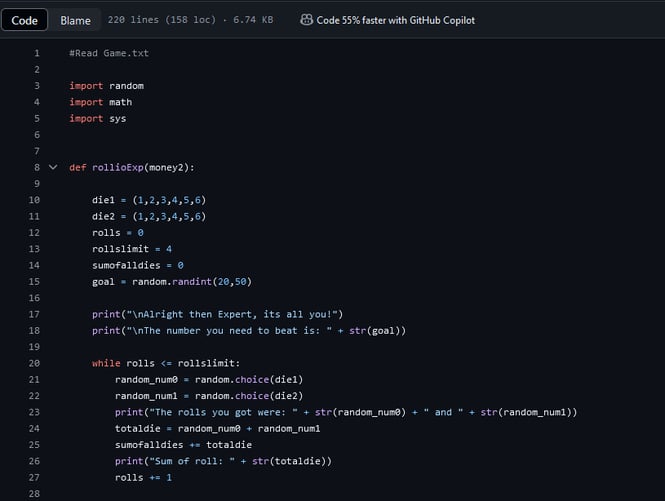Collapse the rollioExp function chevron
The image size is (665, 501).
tap(53, 167)
